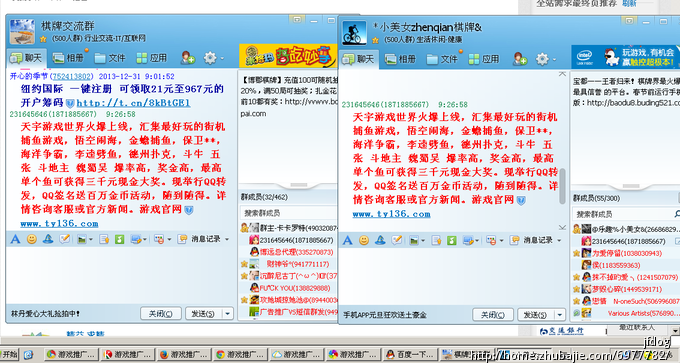Click the green icon in left chat toolbar
The image size is (680, 363).
(120, 239)
